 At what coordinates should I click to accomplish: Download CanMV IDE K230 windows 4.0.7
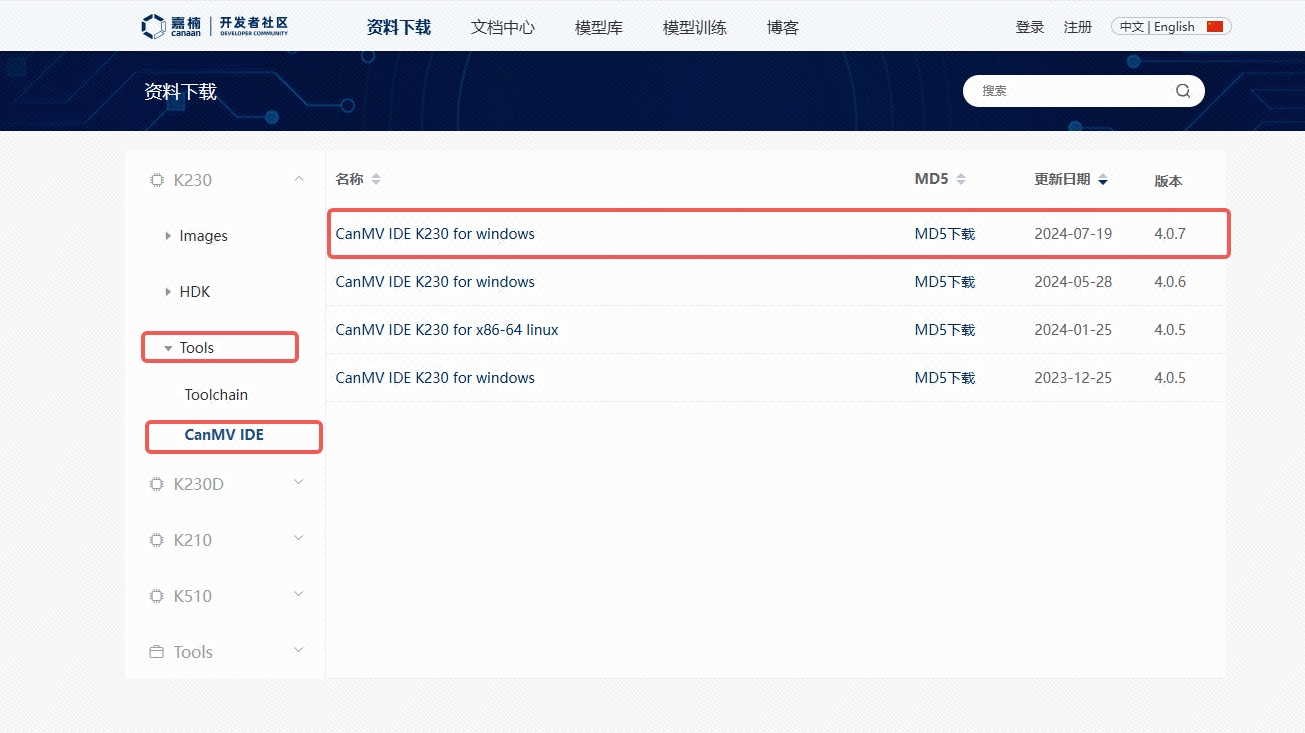coord(435,234)
